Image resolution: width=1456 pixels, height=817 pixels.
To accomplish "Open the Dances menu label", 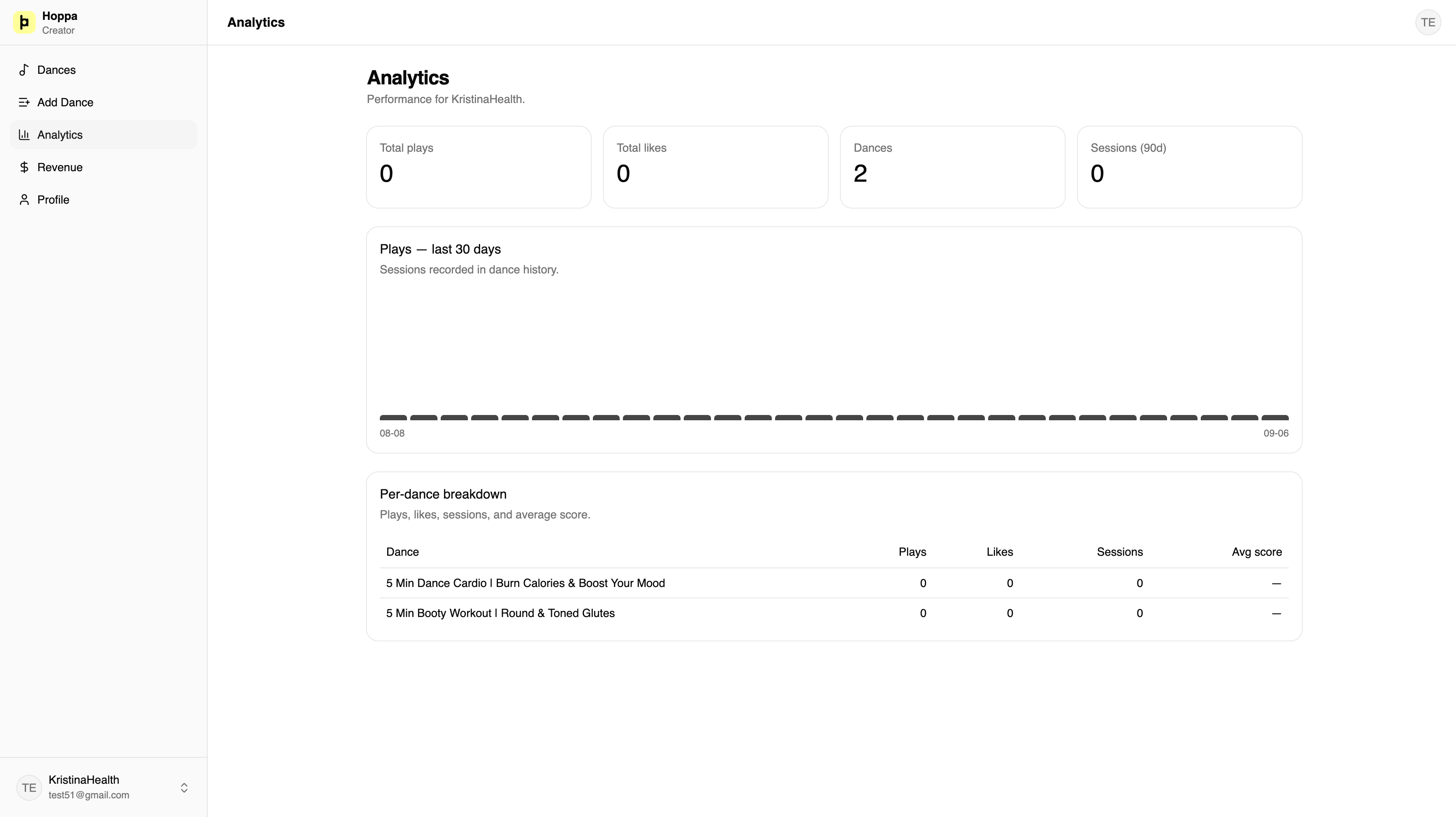I will pos(56,70).
